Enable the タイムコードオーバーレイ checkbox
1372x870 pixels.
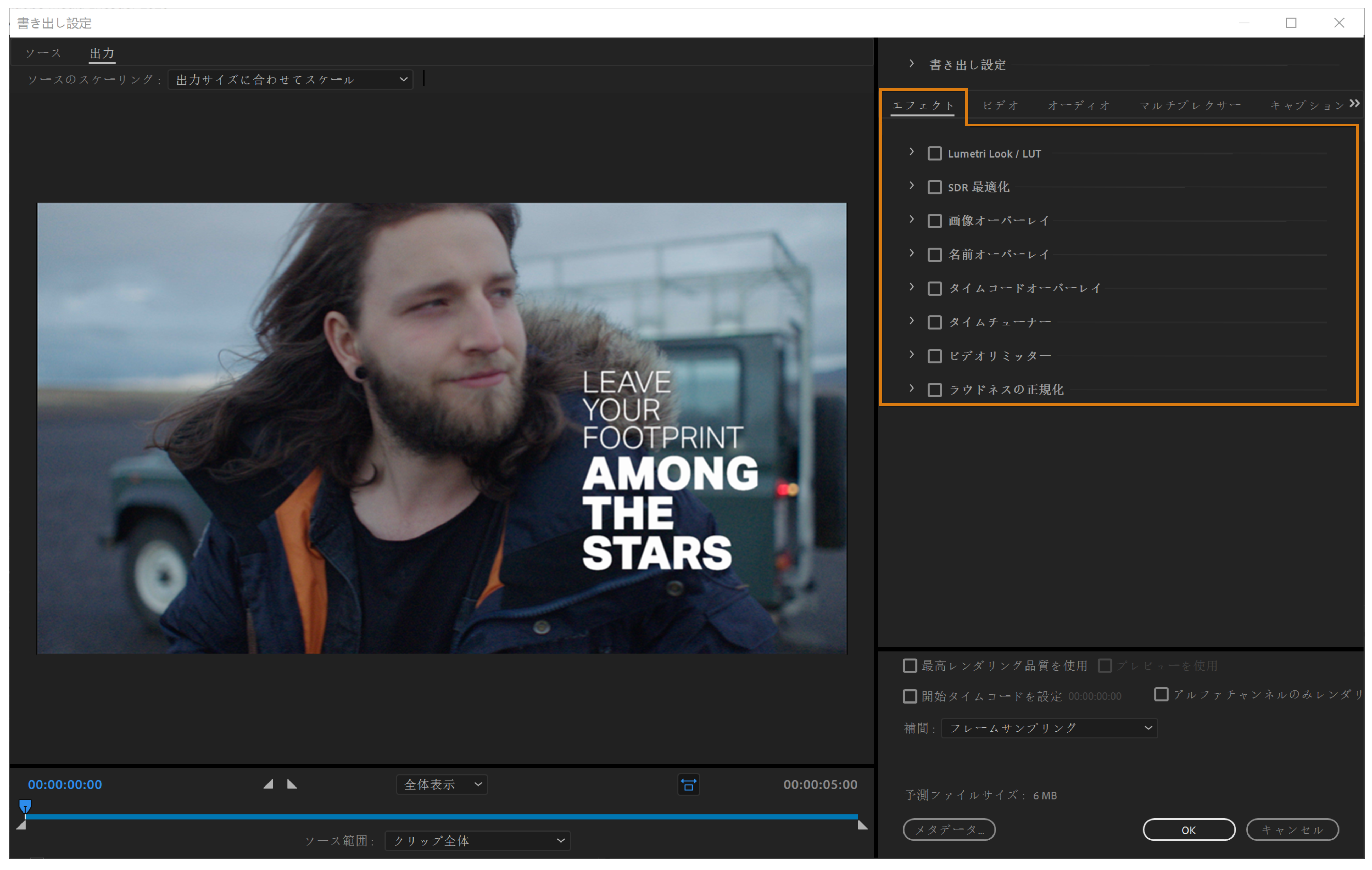[x=934, y=288]
